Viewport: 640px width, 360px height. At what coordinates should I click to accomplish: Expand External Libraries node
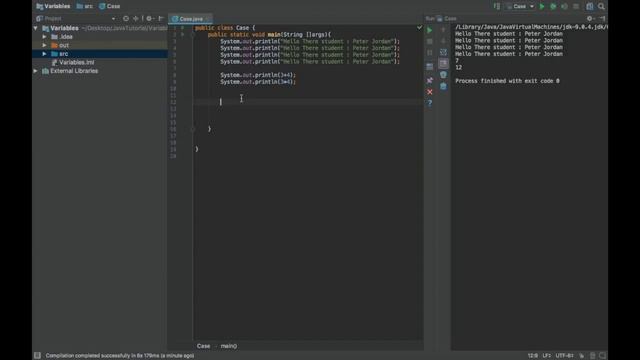click(x=36, y=71)
